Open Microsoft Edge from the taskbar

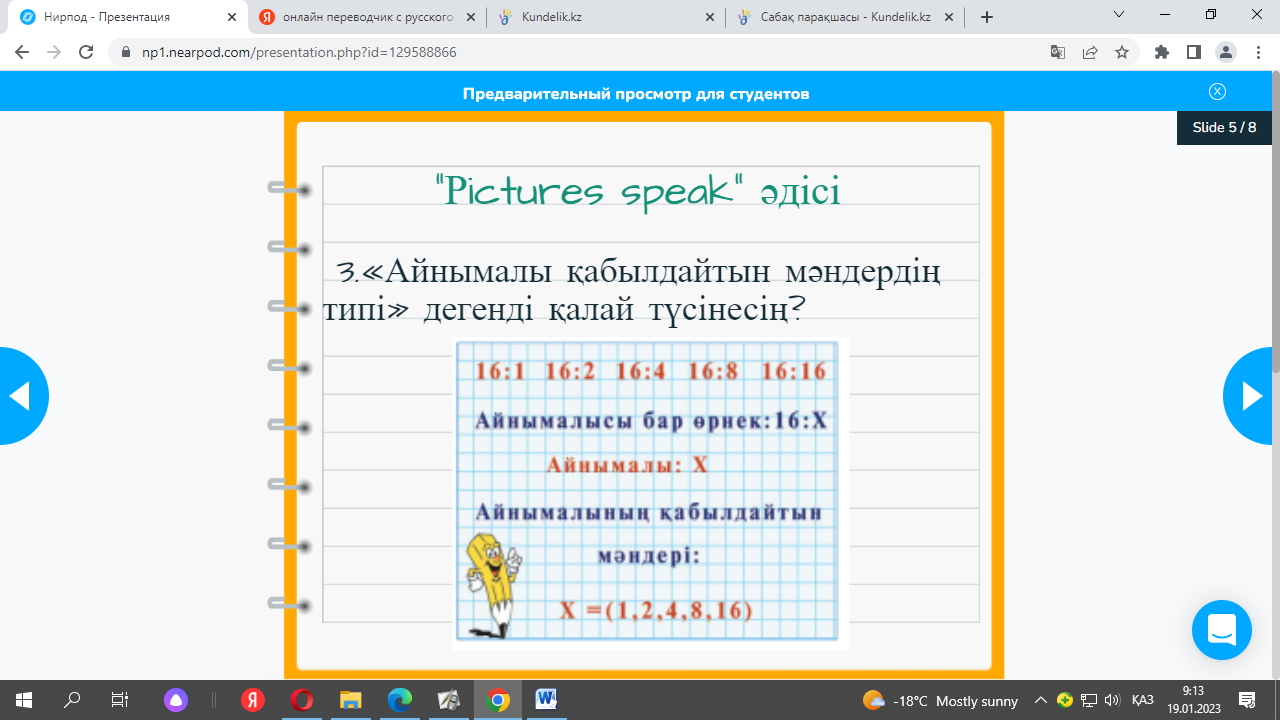point(400,700)
